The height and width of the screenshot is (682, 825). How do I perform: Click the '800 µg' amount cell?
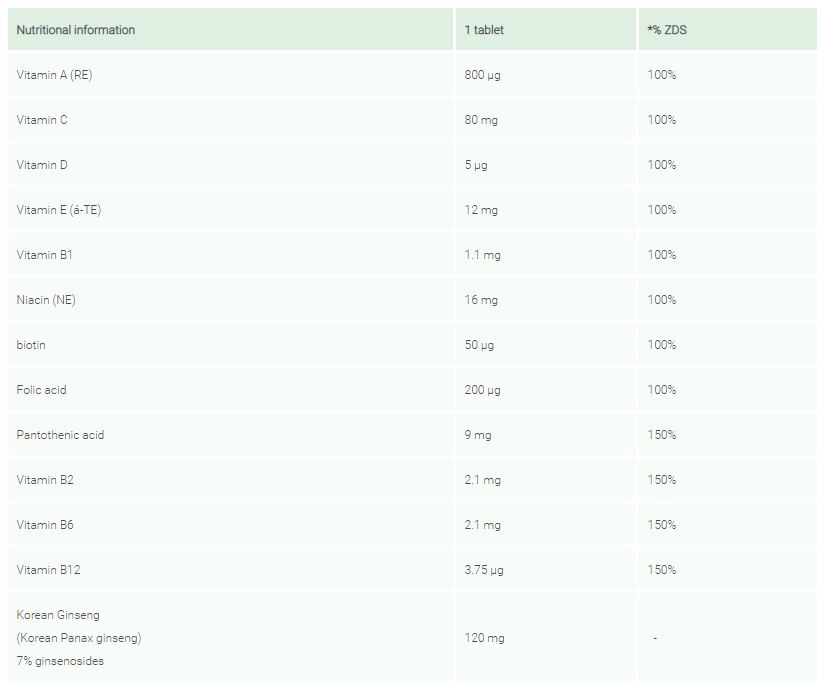click(482, 75)
